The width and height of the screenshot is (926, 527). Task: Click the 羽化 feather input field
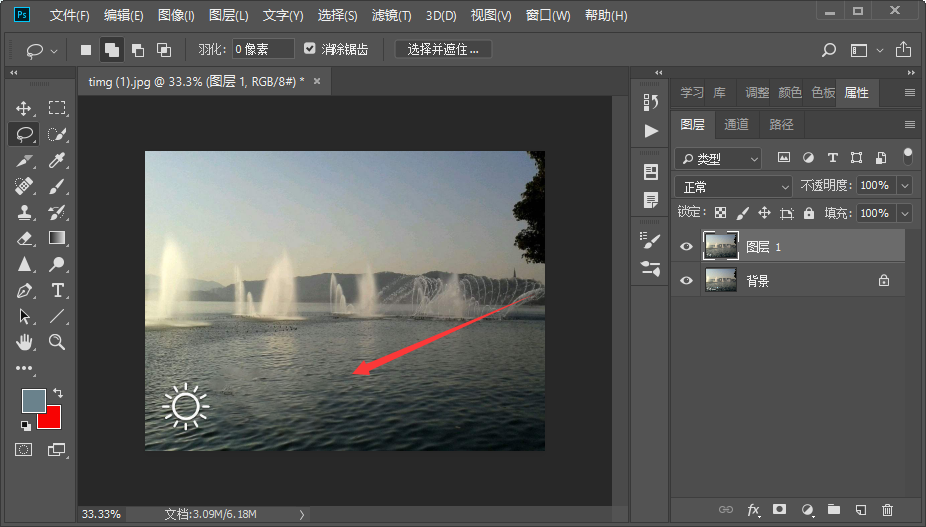(x=263, y=49)
